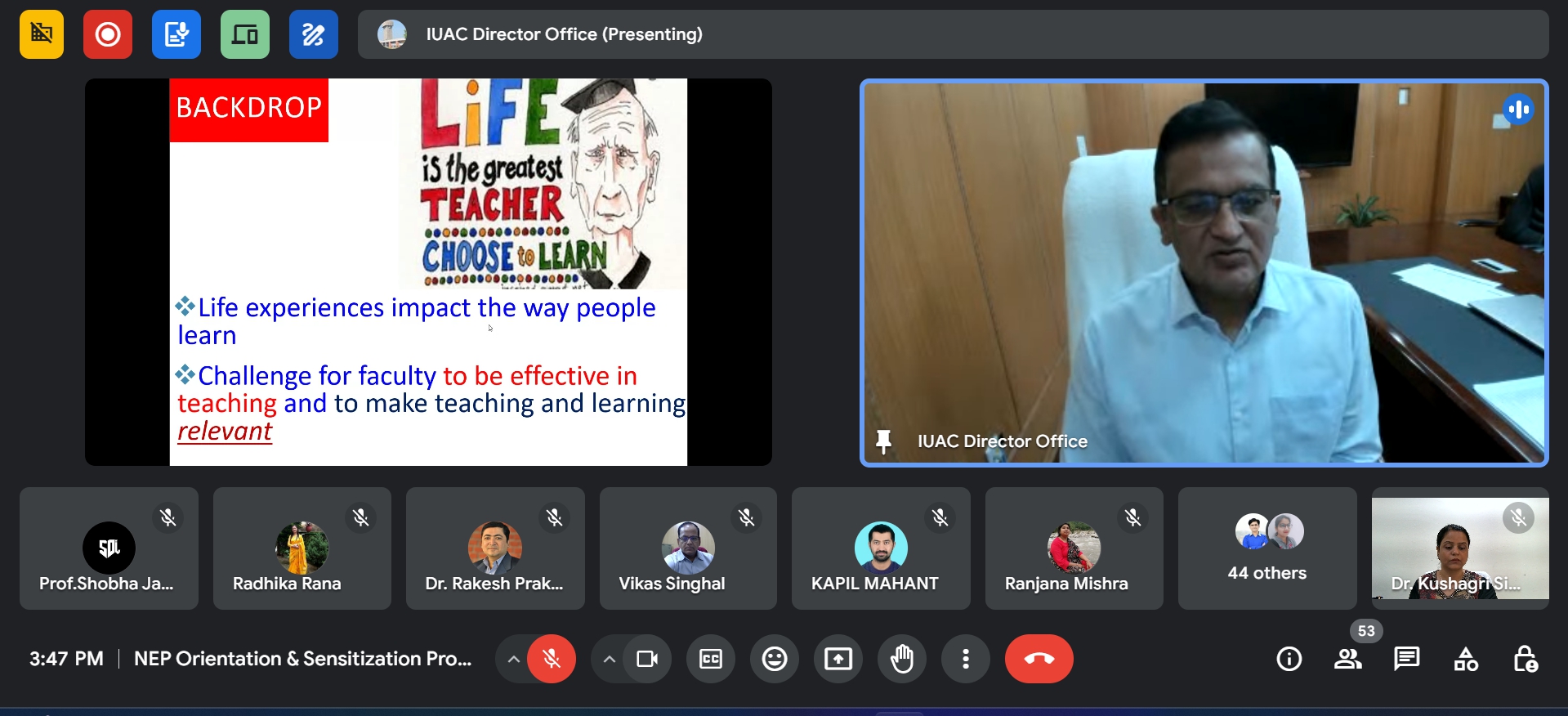Click the 44 others participant tile

tap(1267, 548)
